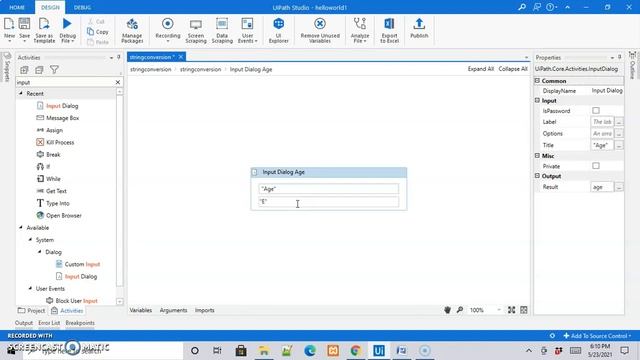Open the zoom level 100% dropdown
Screen dimensions: 640x360
(x=499, y=310)
